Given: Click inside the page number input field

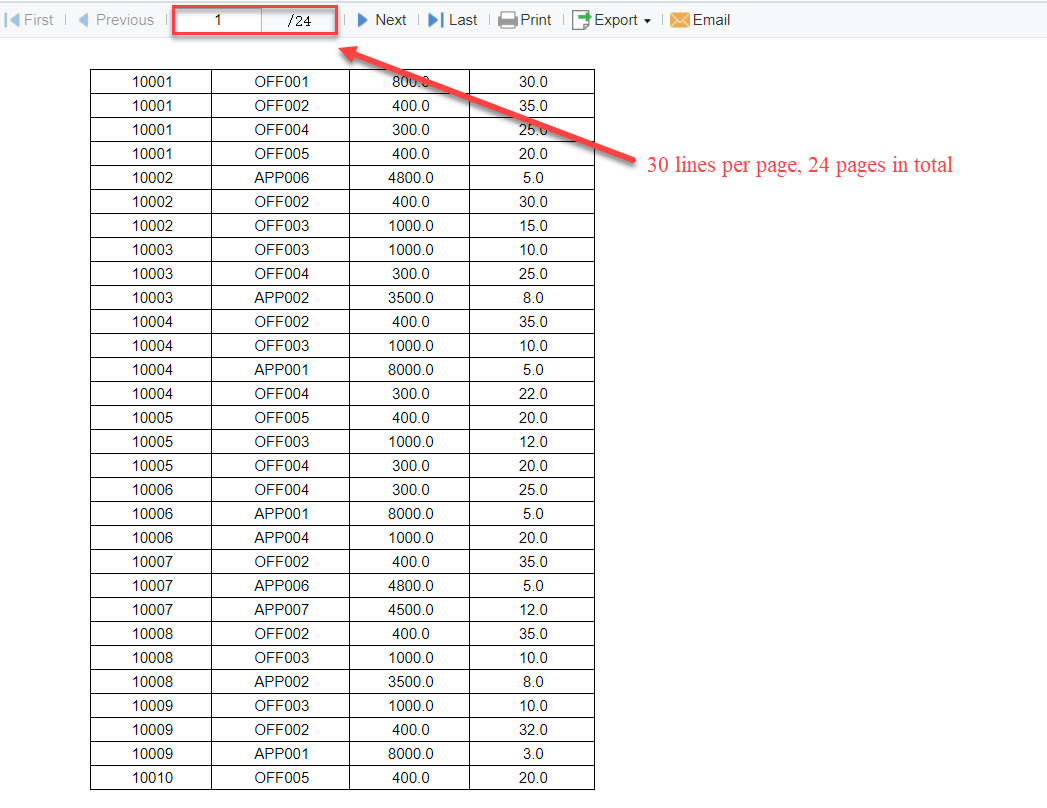Looking at the screenshot, I should tap(218, 19).
